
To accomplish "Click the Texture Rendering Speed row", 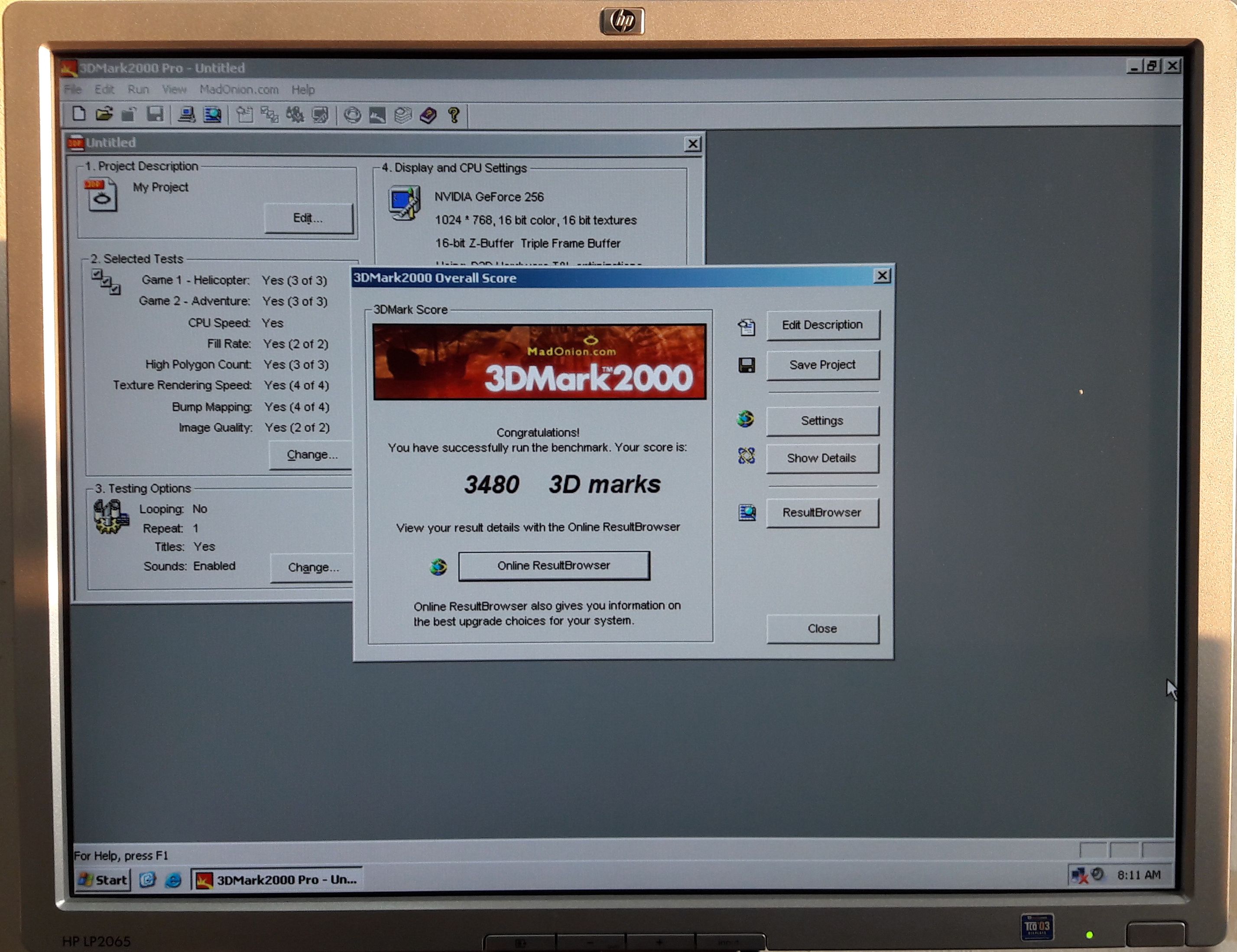I will [221, 385].
